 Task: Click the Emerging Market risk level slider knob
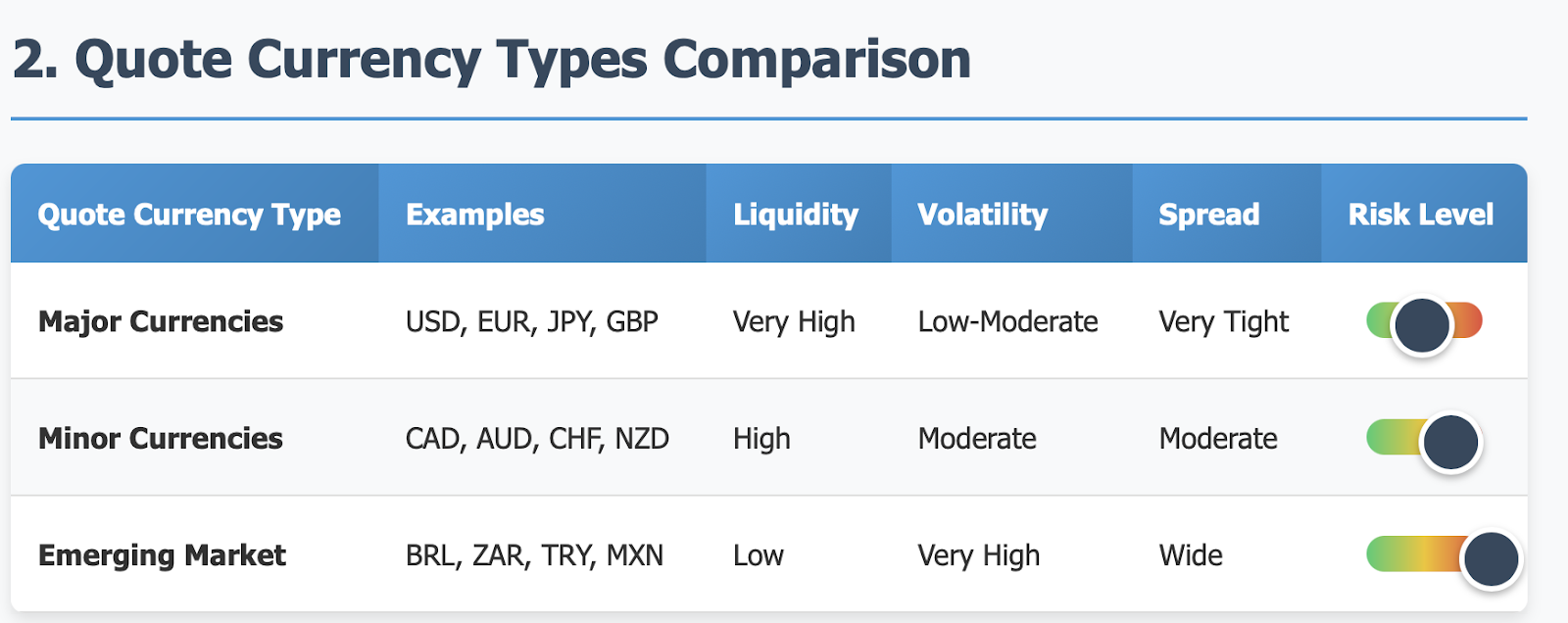[x=1491, y=559]
